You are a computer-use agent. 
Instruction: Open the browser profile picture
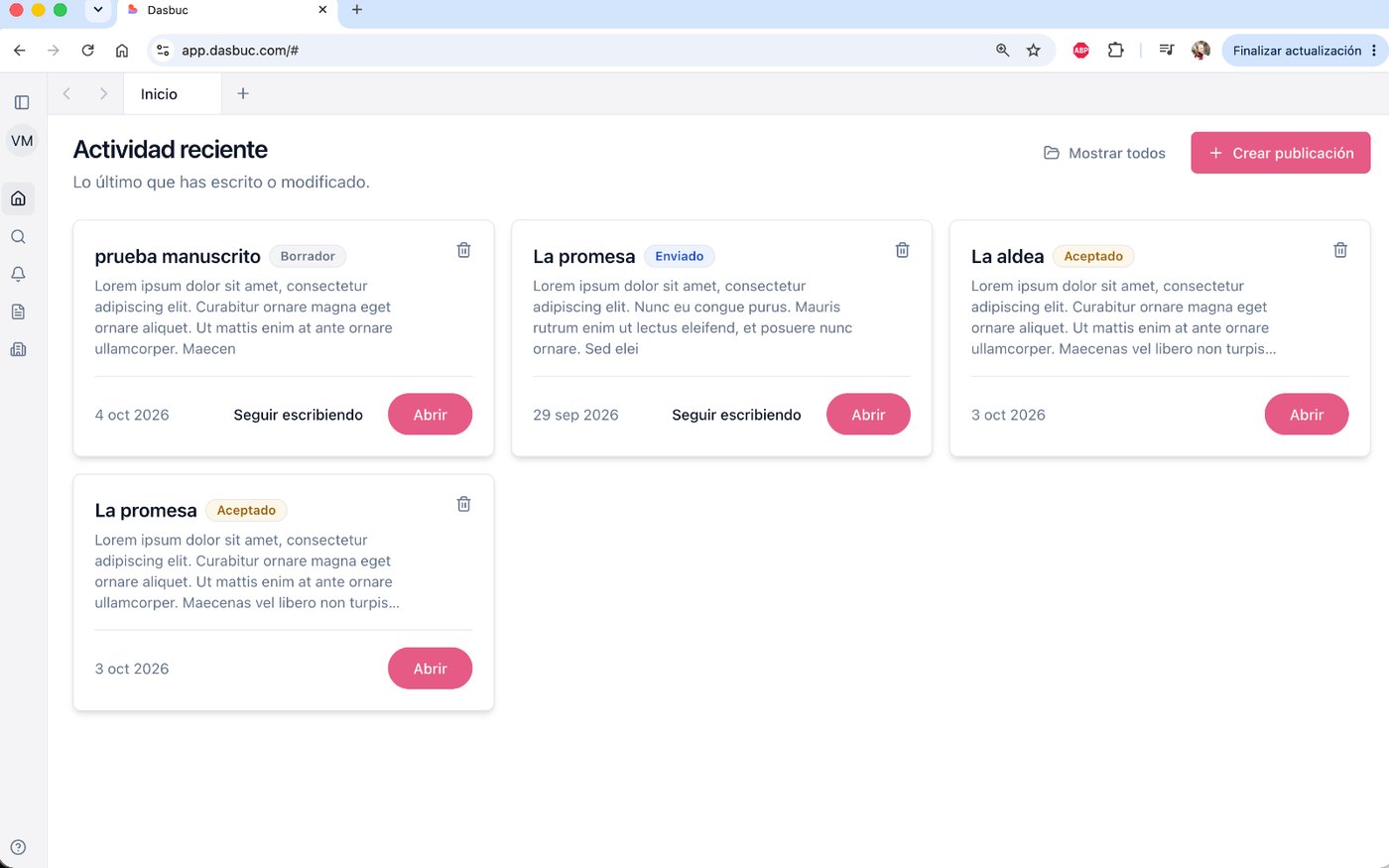click(x=1200, y=51)
